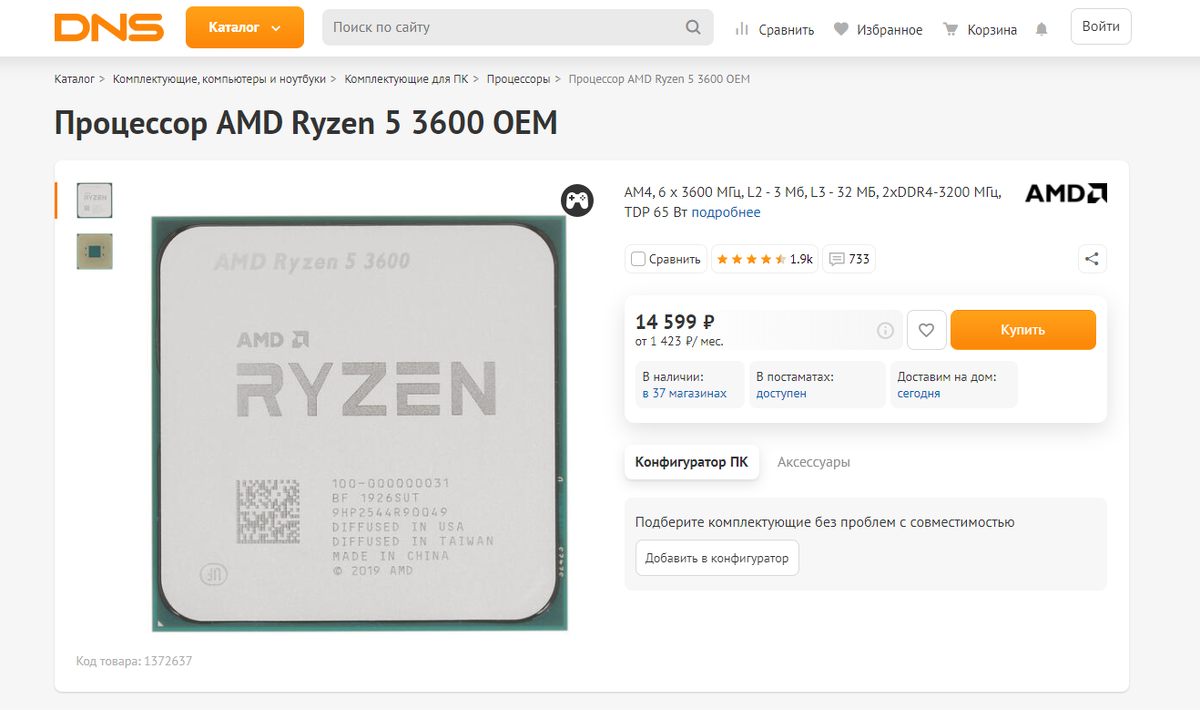Open the 733 comments button
This screenshot has height=710, width=1200.
pyautogui.click(x=850, y=259)
